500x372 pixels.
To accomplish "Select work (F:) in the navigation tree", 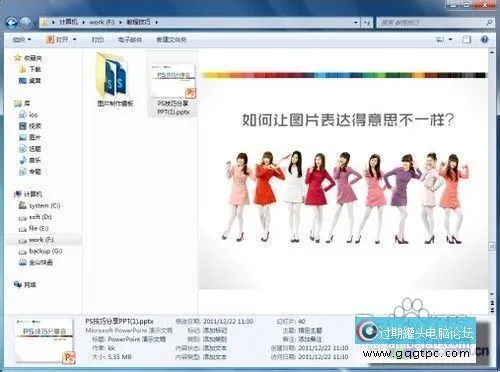I will pyautogui.click(x=36, y=240).
